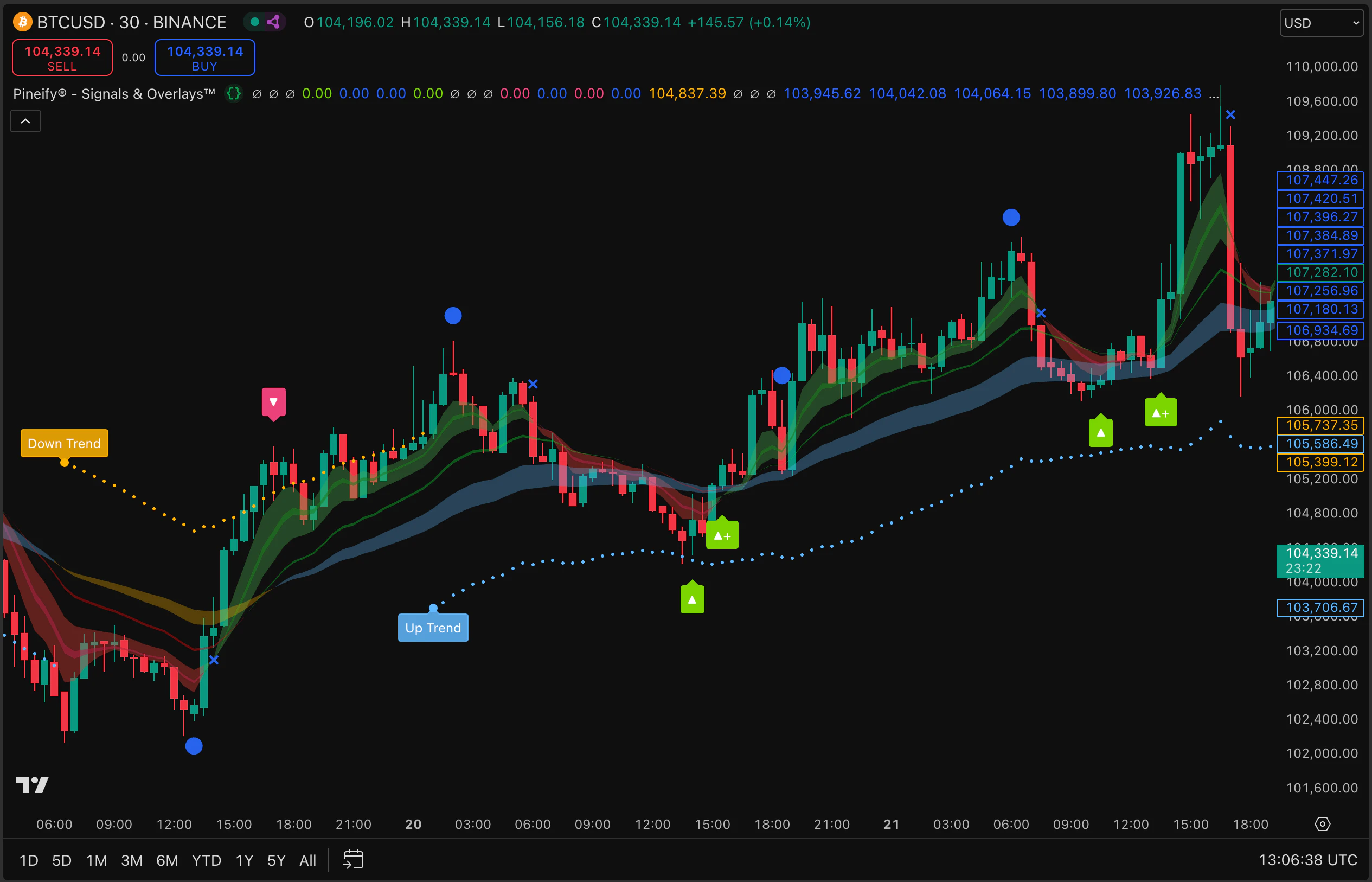The height and width of the screenshot is (882, 1372).
Task: Click the green strong buy signal near 15:00
Action: pos(722,535)
